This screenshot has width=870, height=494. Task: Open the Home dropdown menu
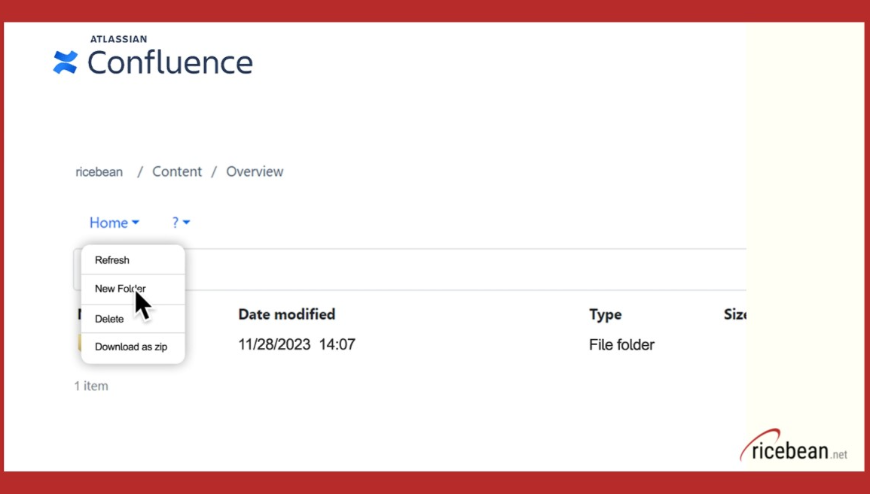114,223
